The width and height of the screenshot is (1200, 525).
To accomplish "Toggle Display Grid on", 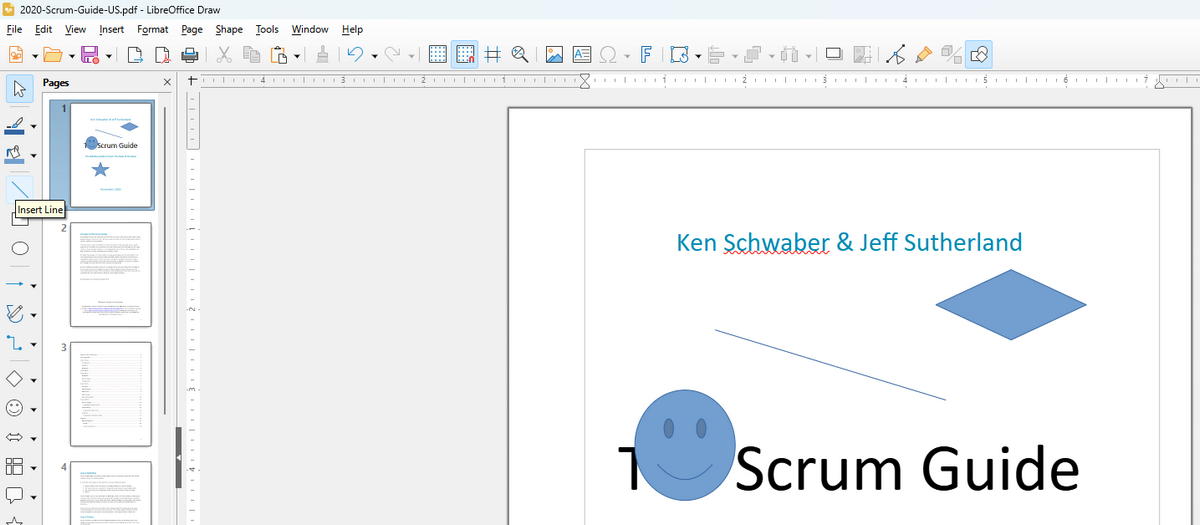I will tap(437, 55).
